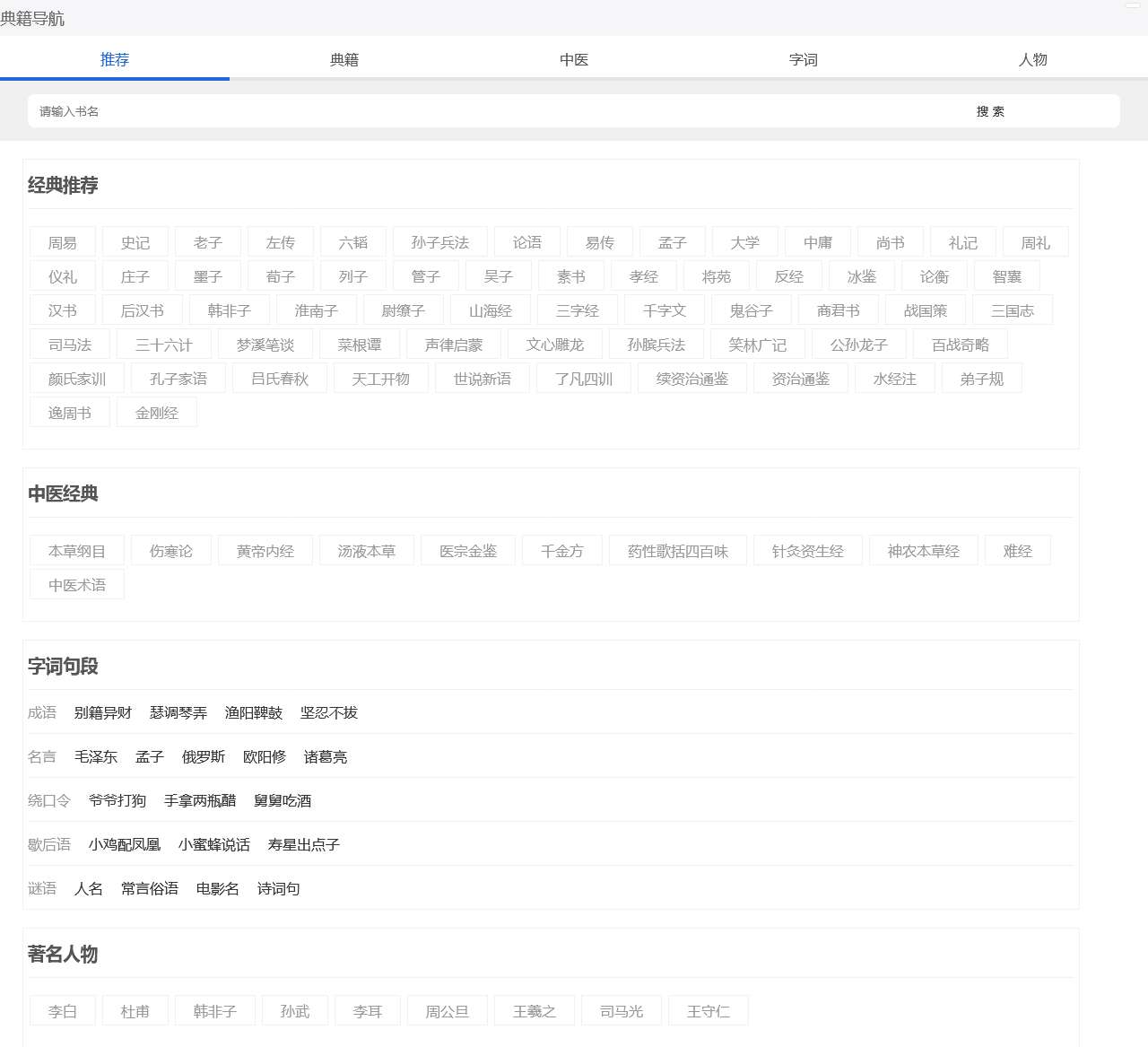Select 诗词句 in the 谜语 row
The image size is (1148, 1047).
pos(278,888)
